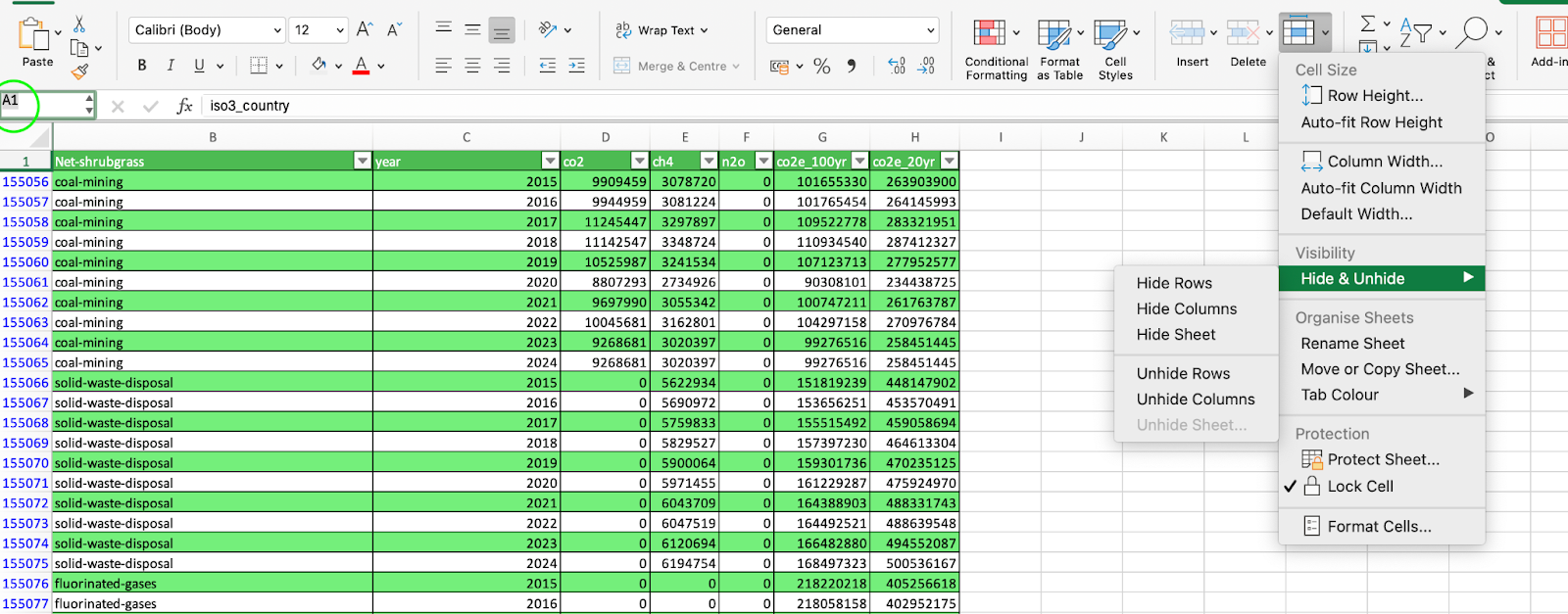Viewport: 1568px width, 614px height.
Task: Apply the Borders icon
Action: click(x=259, y=66)
